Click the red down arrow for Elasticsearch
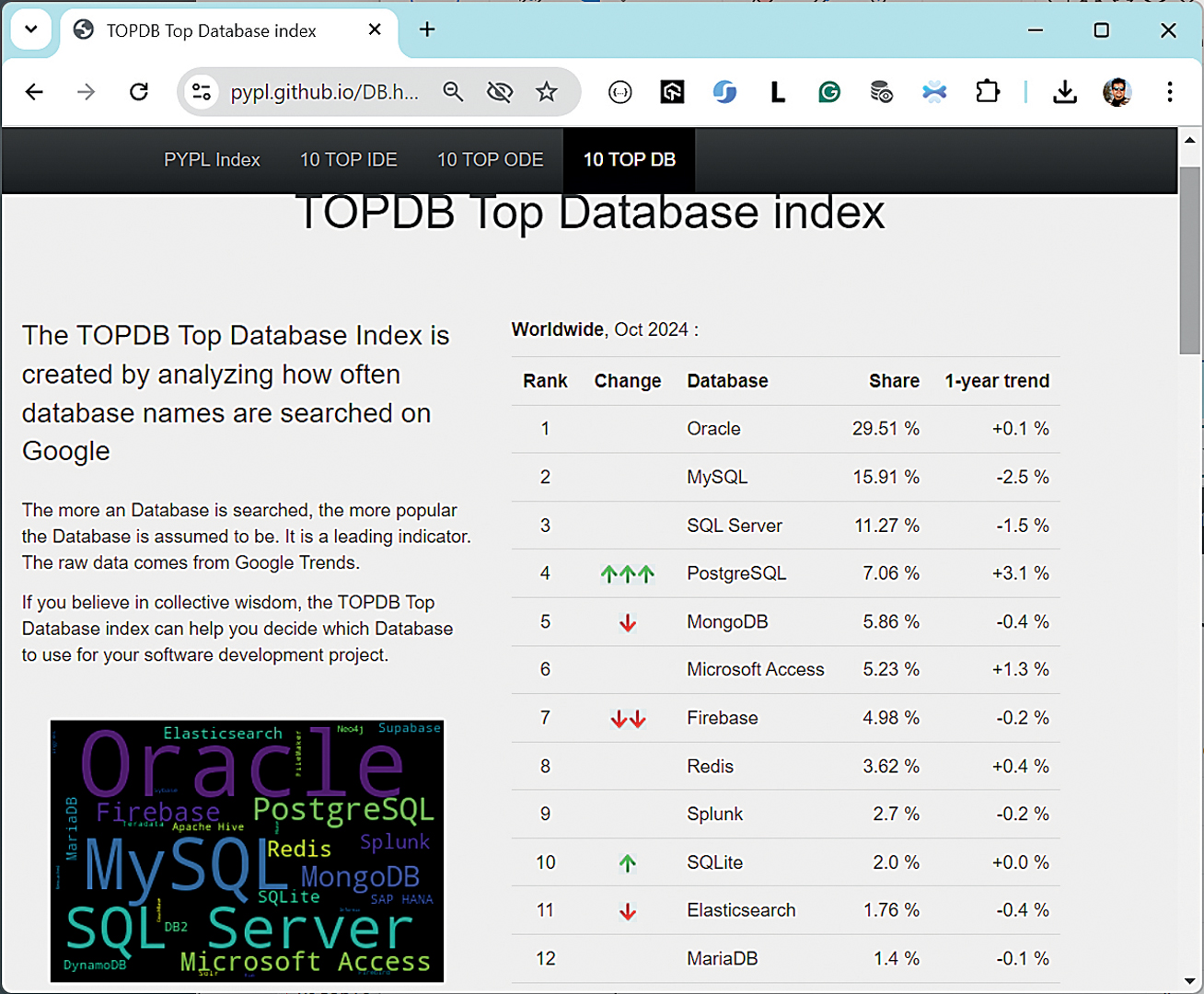This screenshot has width=1204, height=994. tap(628, 911)
